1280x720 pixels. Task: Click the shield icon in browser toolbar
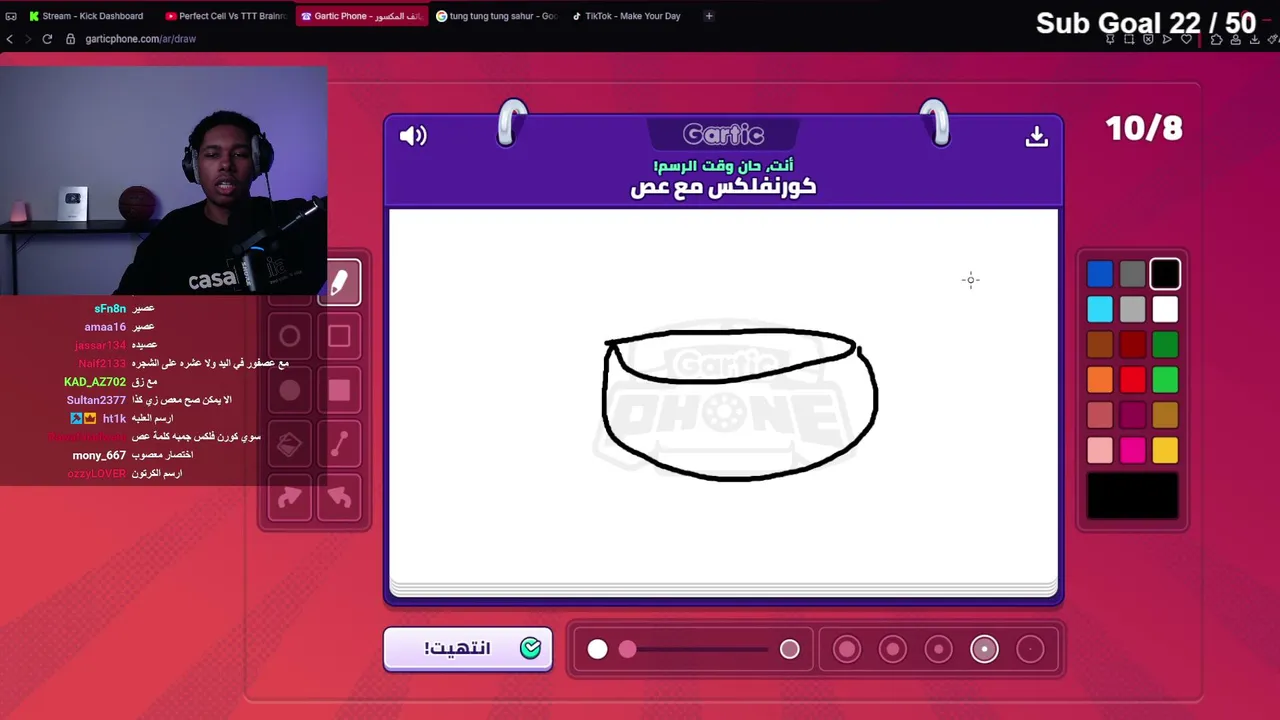[x=1148, y=40]
